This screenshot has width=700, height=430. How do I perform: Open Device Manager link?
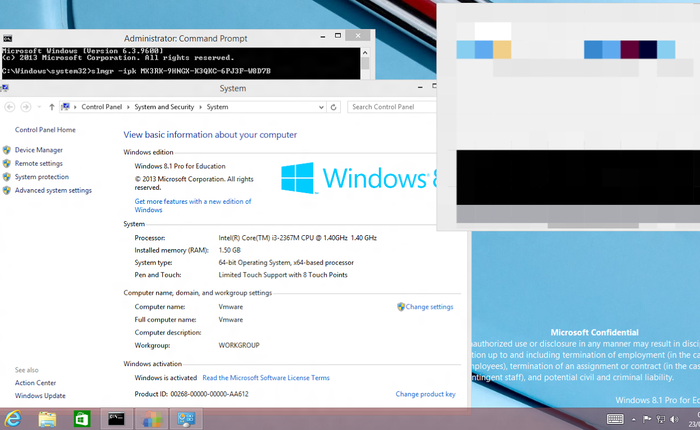coord(39,150)
